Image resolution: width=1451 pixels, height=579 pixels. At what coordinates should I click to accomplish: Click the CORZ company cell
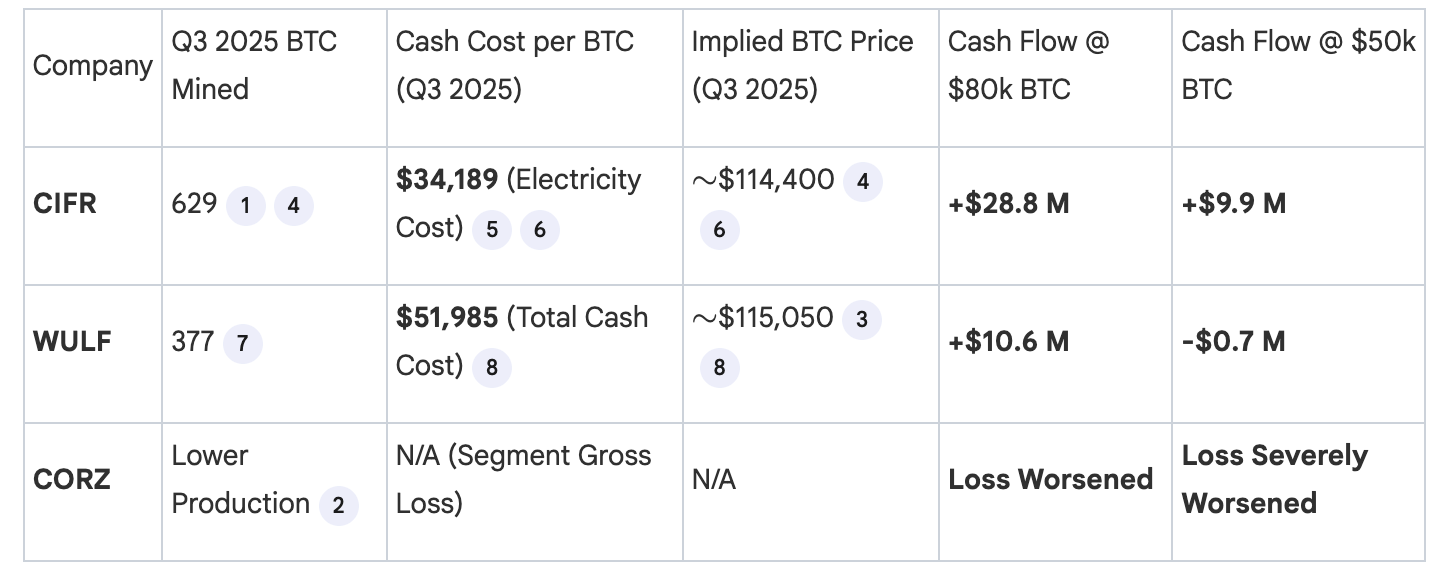72,480
